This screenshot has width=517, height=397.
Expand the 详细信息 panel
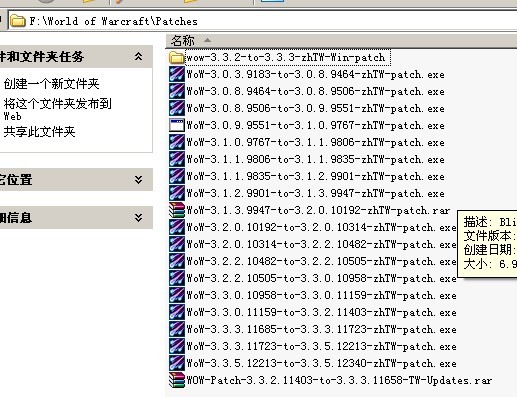[138, 218]
